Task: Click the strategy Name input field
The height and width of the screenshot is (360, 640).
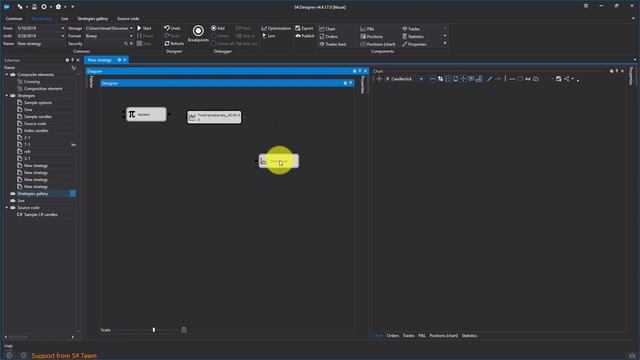Action: (x=40, y=43)
